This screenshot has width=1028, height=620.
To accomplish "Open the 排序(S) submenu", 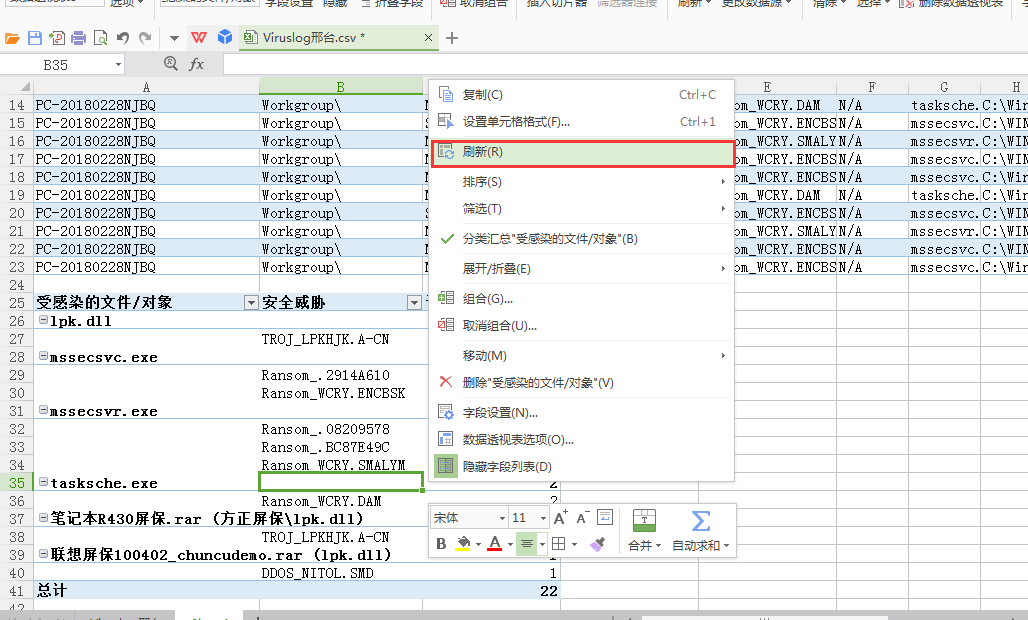I will [x=581, y=182].
